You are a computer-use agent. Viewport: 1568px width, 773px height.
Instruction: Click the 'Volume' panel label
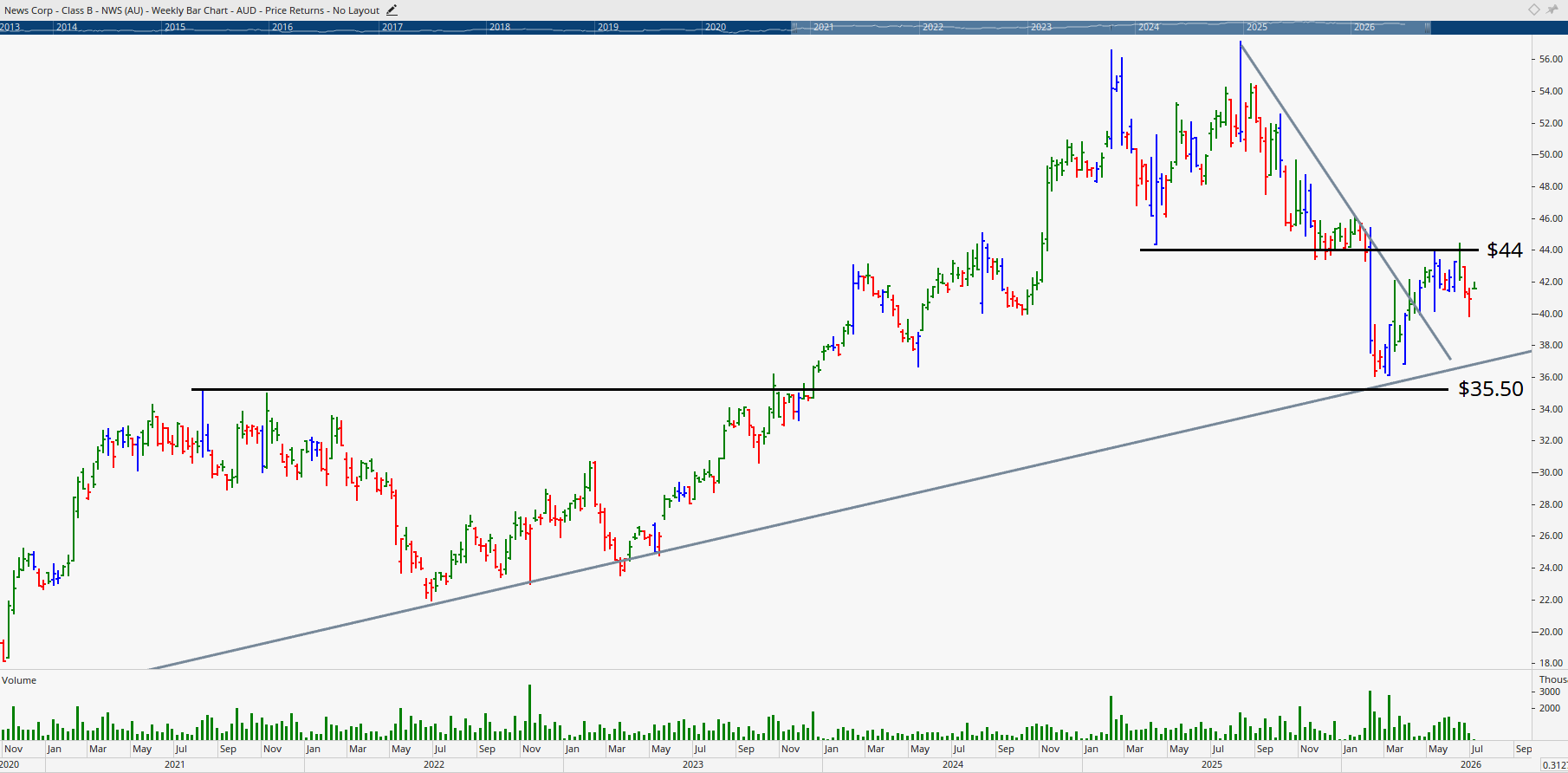tap(19, 680)
